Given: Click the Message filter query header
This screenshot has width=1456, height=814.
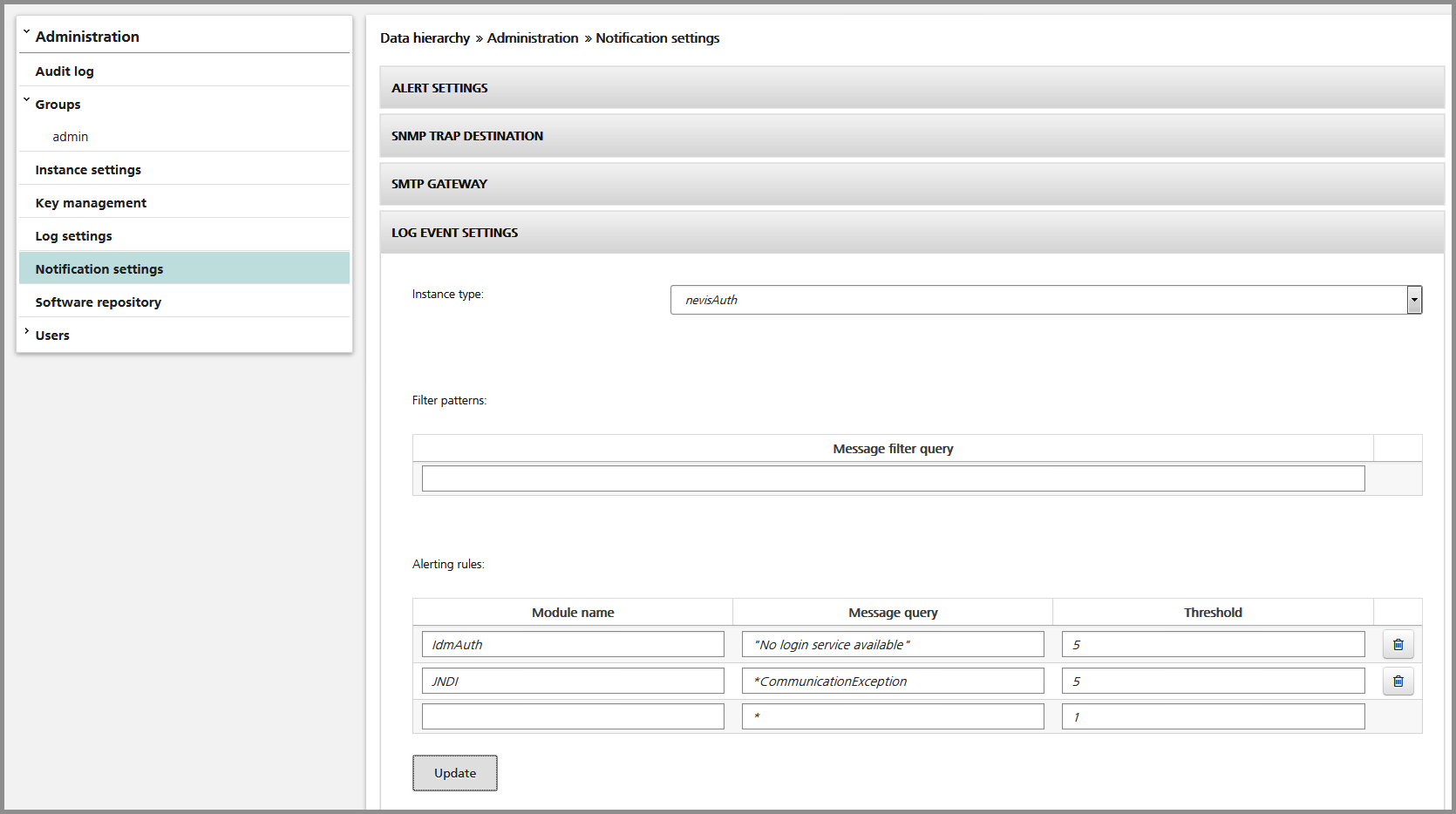Looking at the screenshot, I should [x=893, y=449].
